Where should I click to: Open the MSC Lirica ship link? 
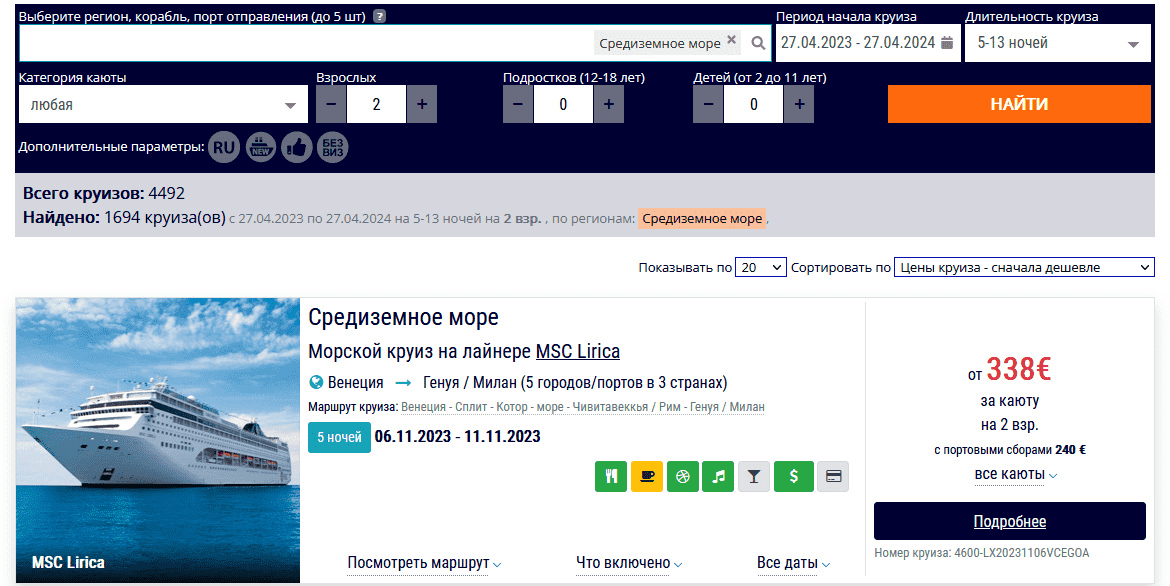pos(577,351)
